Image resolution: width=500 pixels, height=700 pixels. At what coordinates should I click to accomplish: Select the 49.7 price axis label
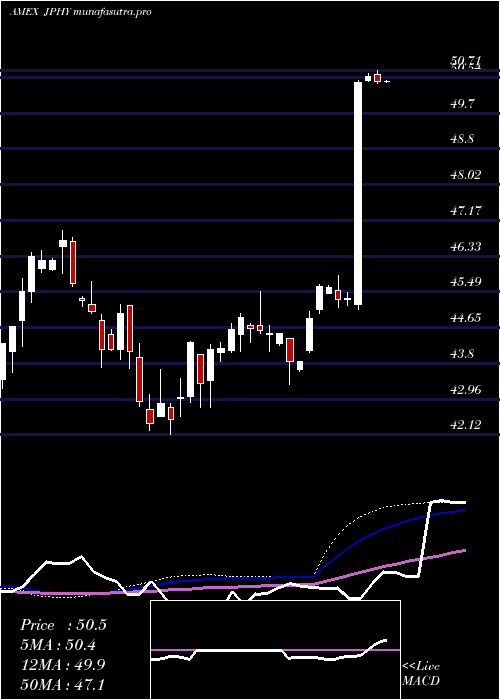click(x=463, y=104)
